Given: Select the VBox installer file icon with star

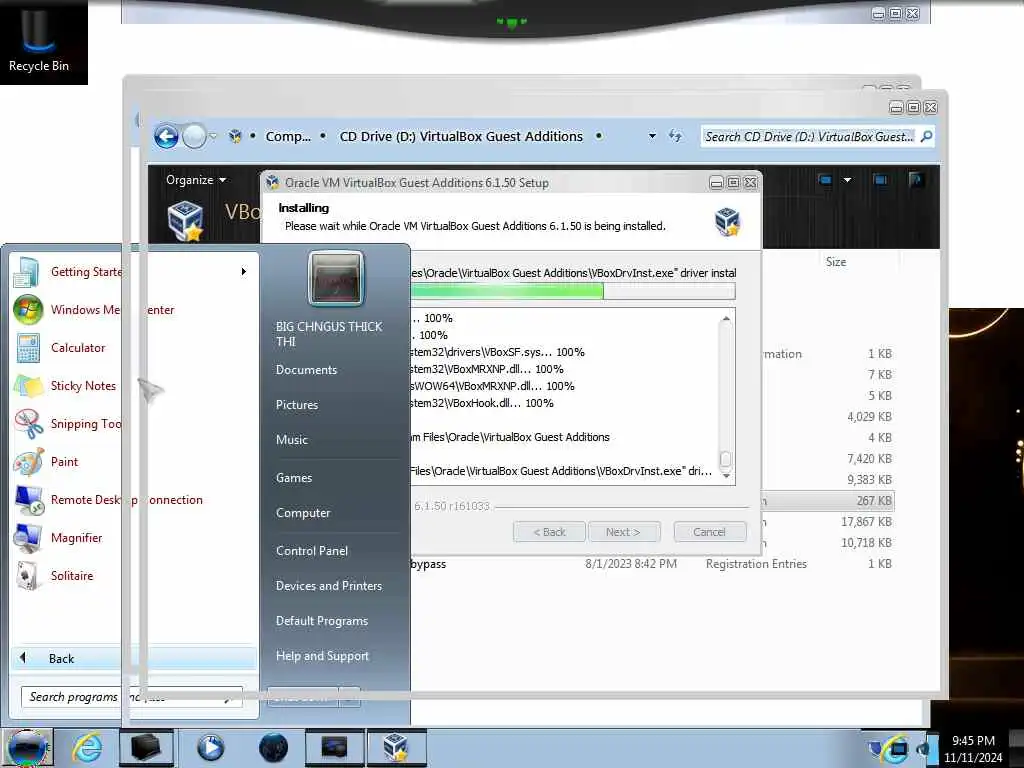Looking at the screenshot, I should 185,220.
